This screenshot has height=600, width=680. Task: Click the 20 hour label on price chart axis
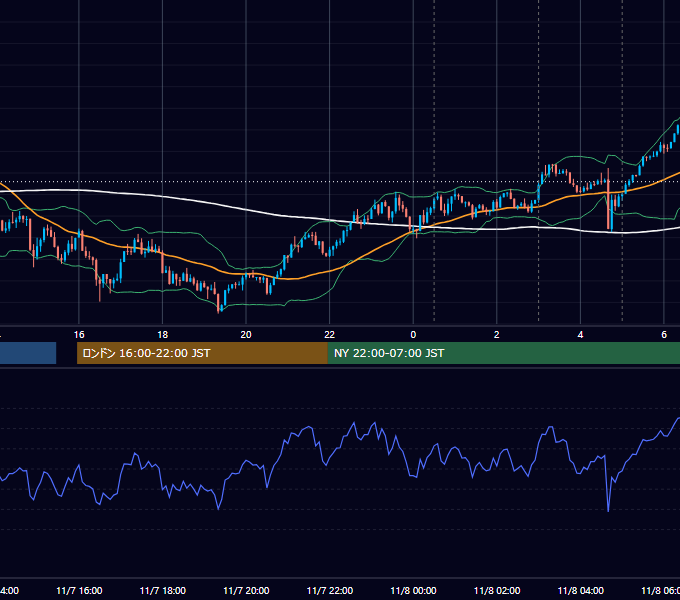(246, 335)
